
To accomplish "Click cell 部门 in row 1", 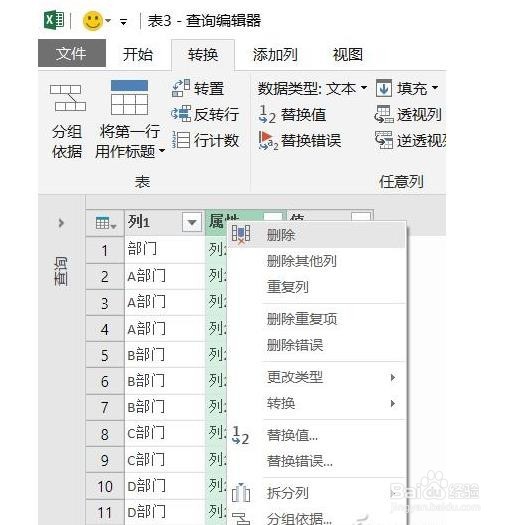I will click(x=164, y=250).
